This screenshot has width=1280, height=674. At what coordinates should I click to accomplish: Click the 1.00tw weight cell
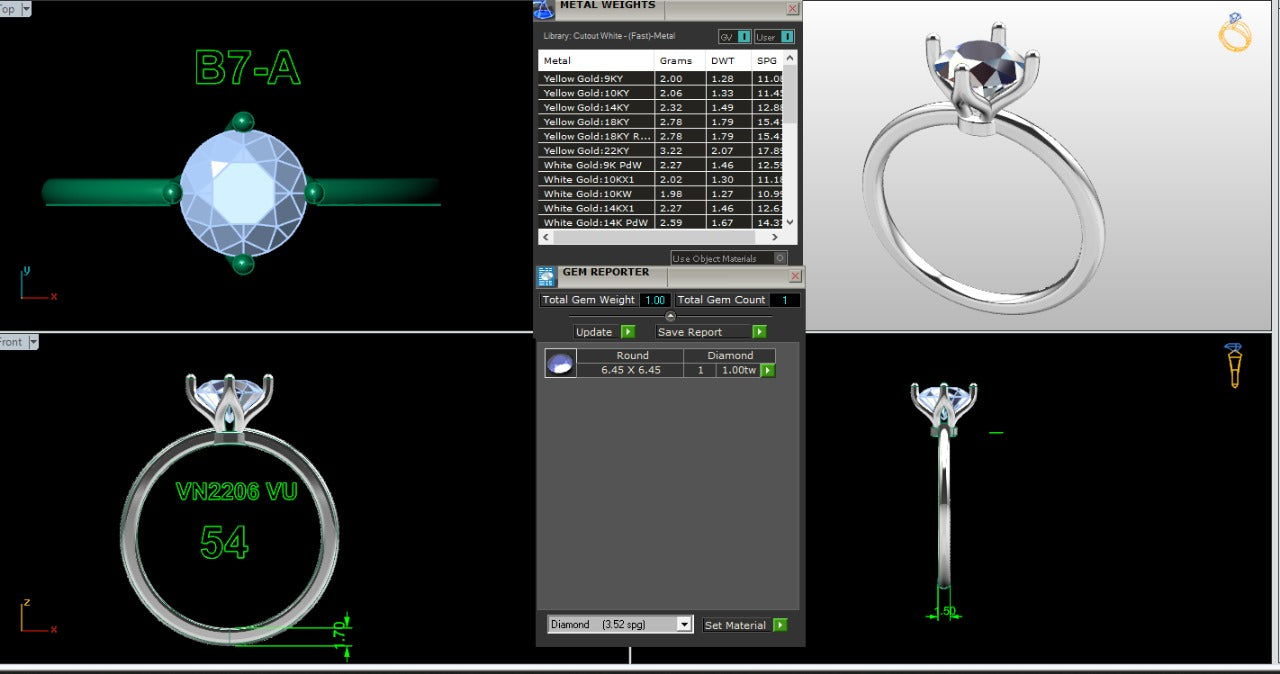point(740,370)
